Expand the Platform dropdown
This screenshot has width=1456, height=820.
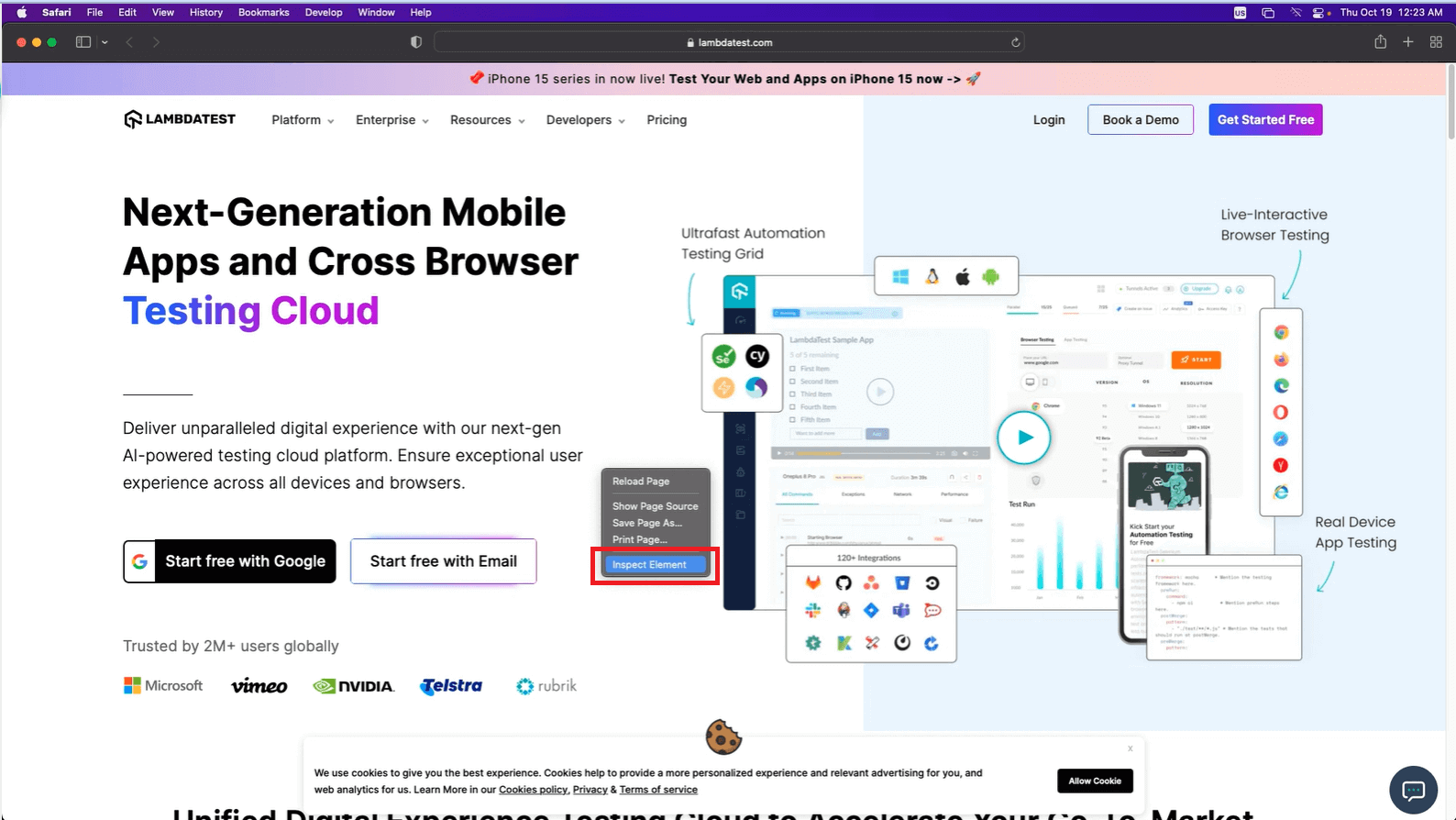[303, 120]
